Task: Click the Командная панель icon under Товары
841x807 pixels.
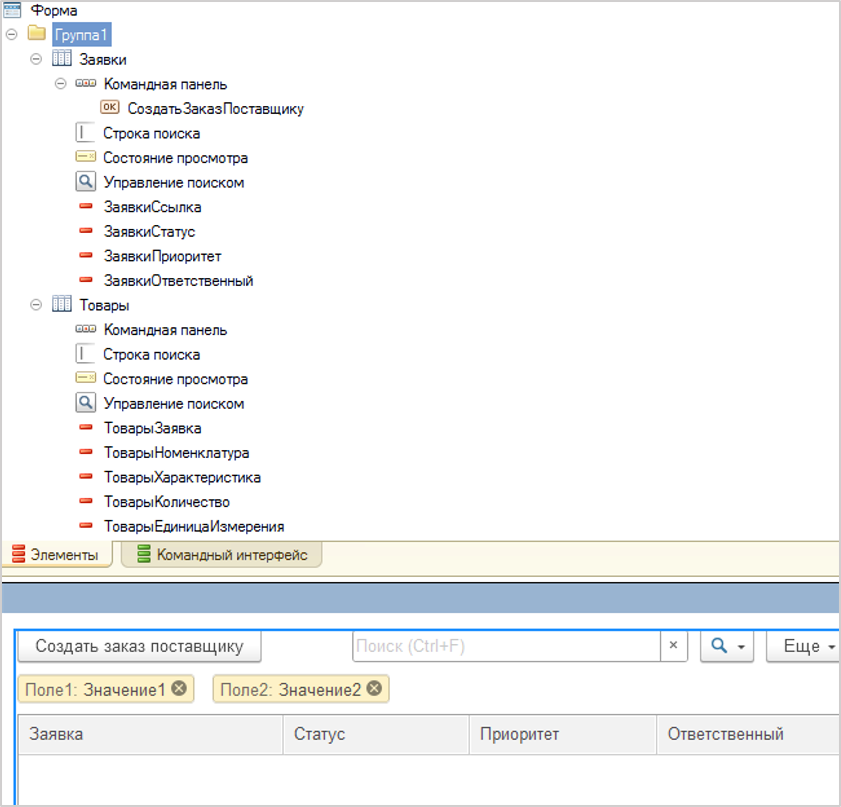Action: (x=85, y=330)
